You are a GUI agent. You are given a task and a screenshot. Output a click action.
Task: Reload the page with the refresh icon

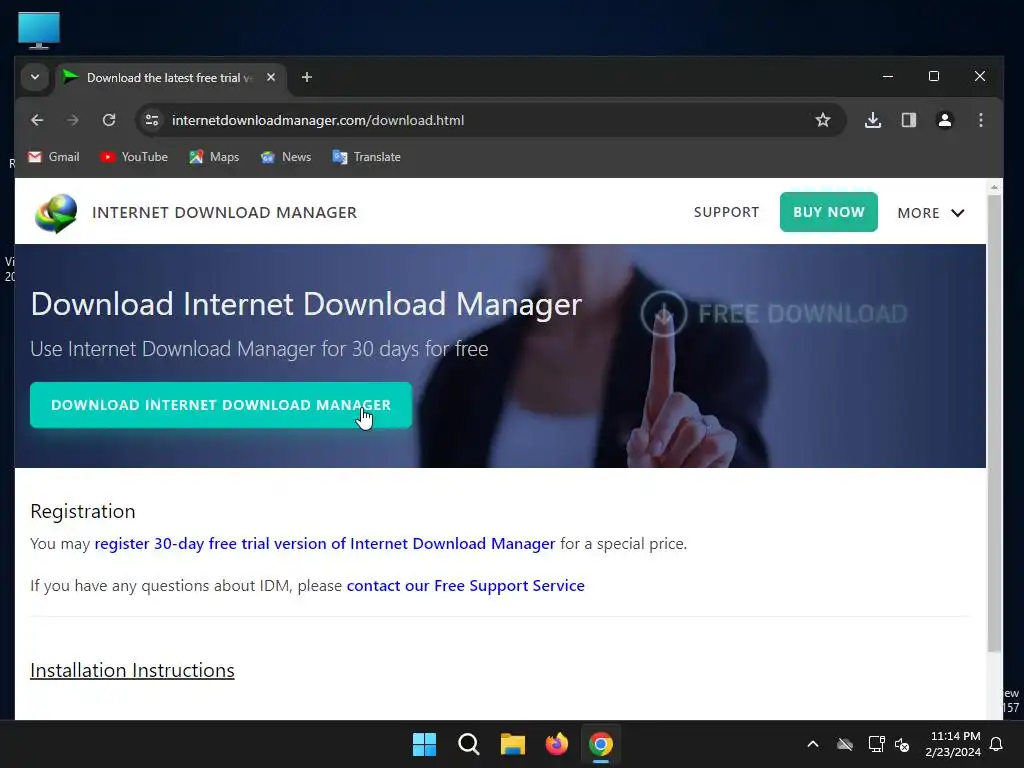109,120
